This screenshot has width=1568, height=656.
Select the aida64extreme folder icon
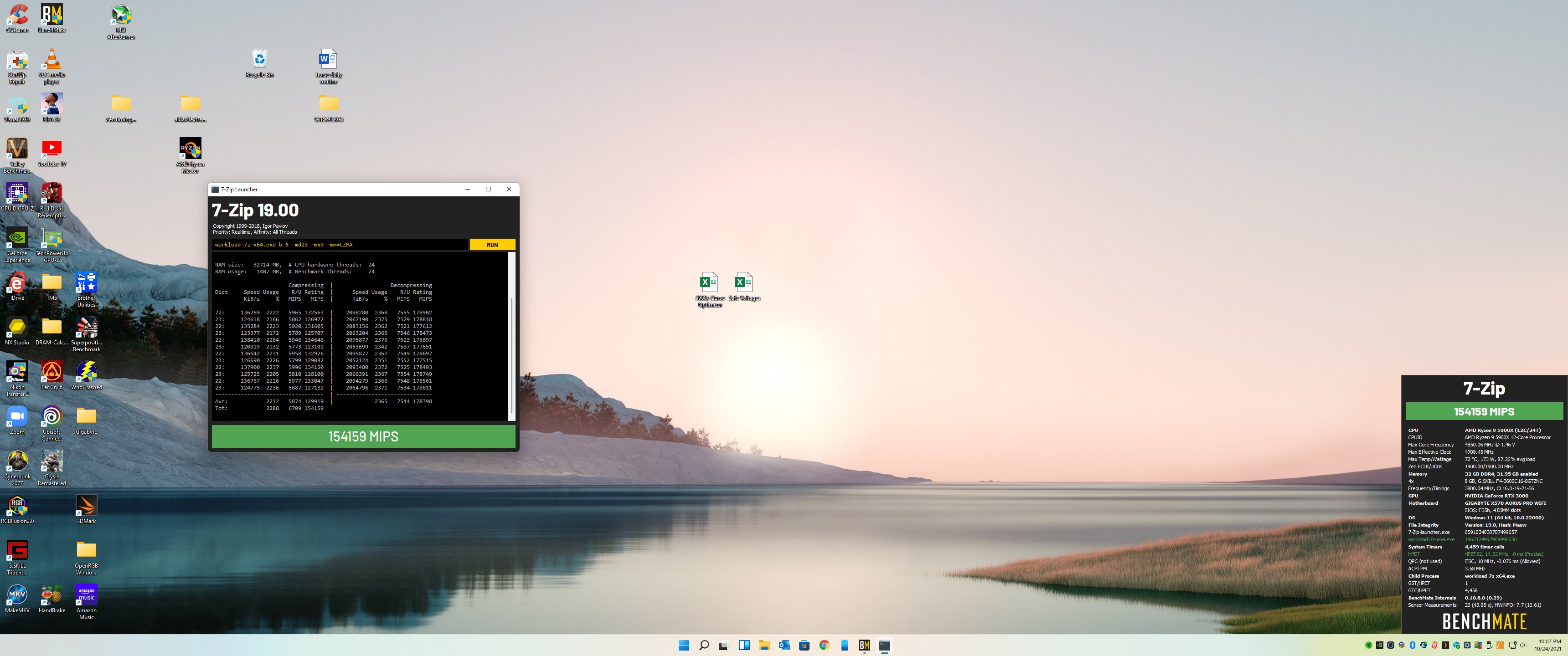[190, 108]
